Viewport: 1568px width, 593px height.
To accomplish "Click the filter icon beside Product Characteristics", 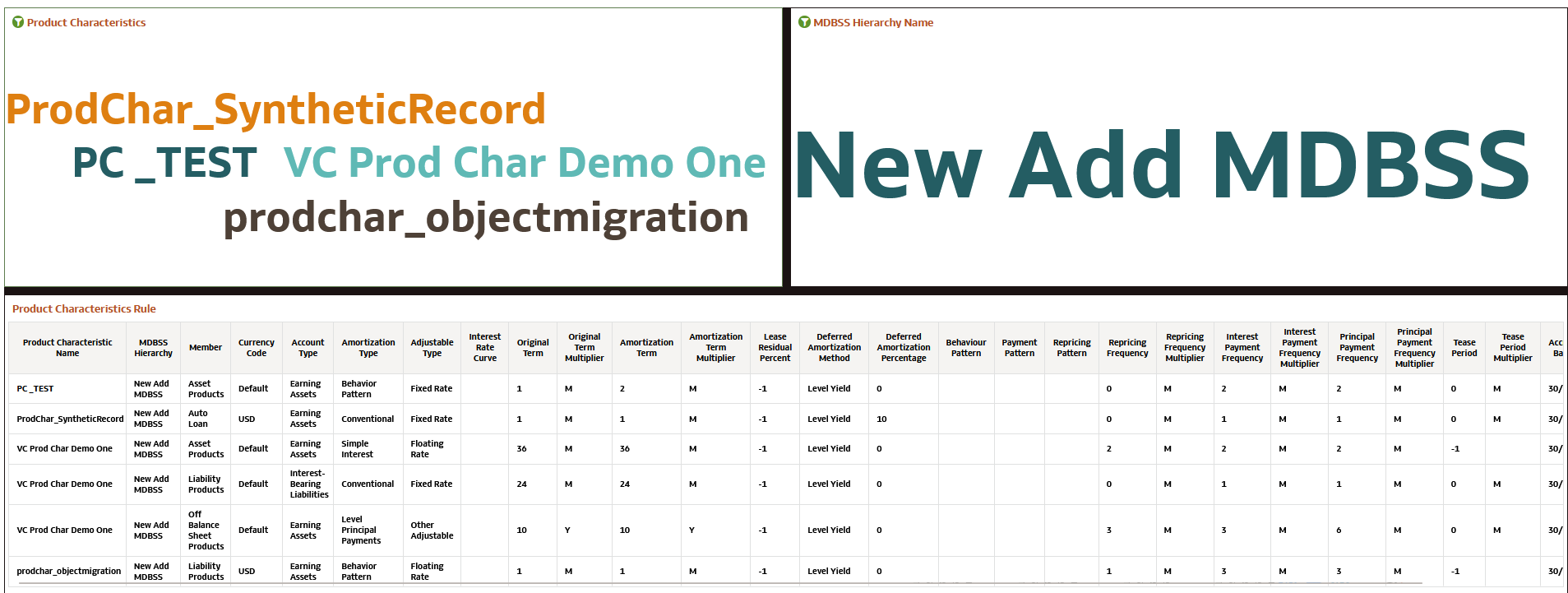I will 18,22.
